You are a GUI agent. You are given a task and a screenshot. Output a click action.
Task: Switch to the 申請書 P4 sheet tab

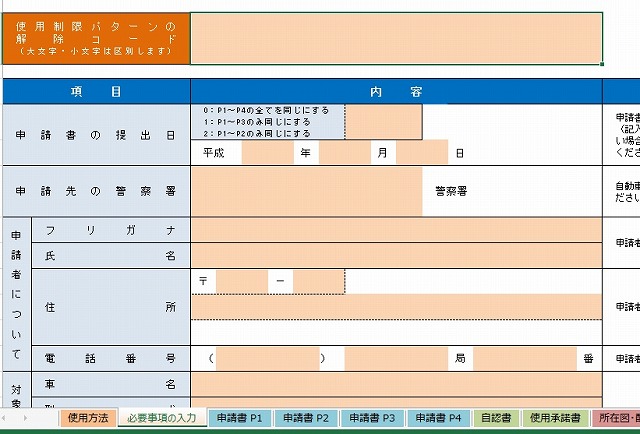pos(439,418)
